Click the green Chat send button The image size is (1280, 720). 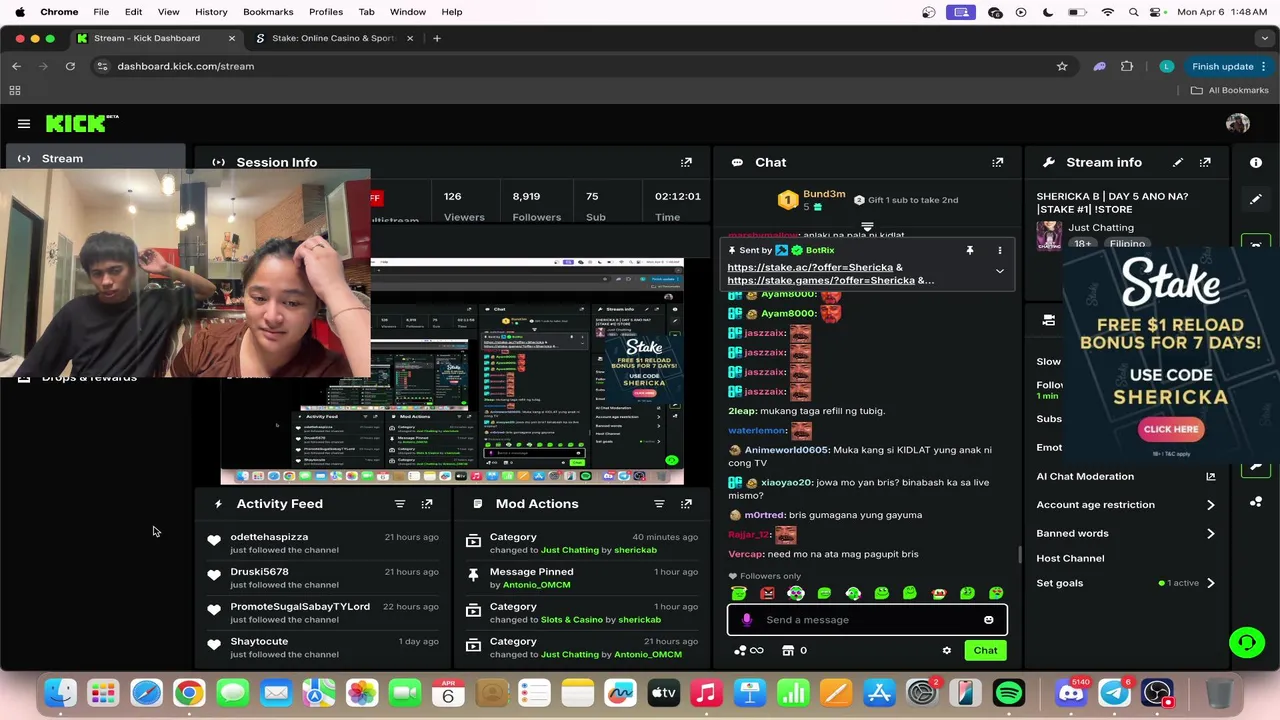985,651
